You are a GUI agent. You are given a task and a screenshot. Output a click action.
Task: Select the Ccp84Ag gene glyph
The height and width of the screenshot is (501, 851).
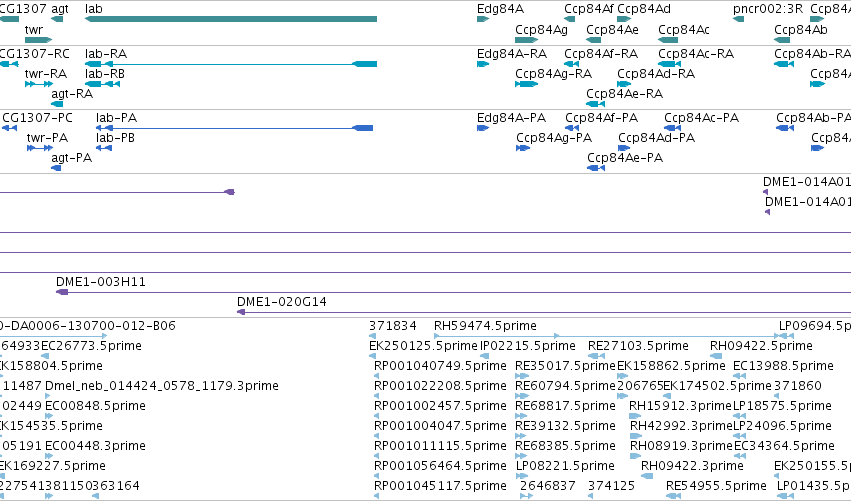(526, 40)
